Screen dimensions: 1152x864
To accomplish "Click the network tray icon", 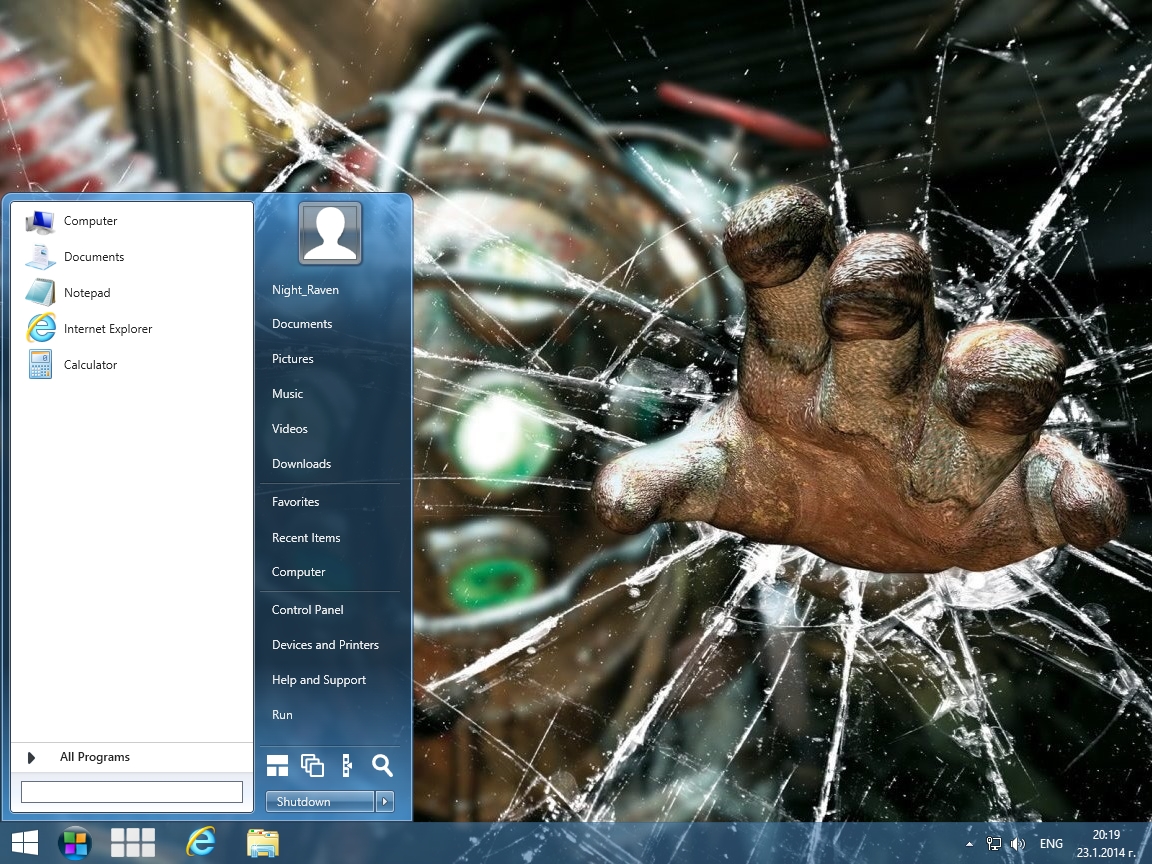I will point(994,844).
